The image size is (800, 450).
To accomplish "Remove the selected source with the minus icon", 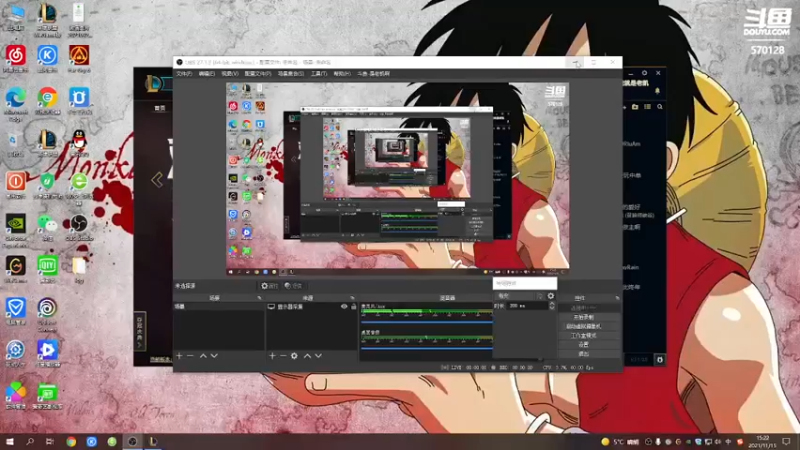I will 283,356.
